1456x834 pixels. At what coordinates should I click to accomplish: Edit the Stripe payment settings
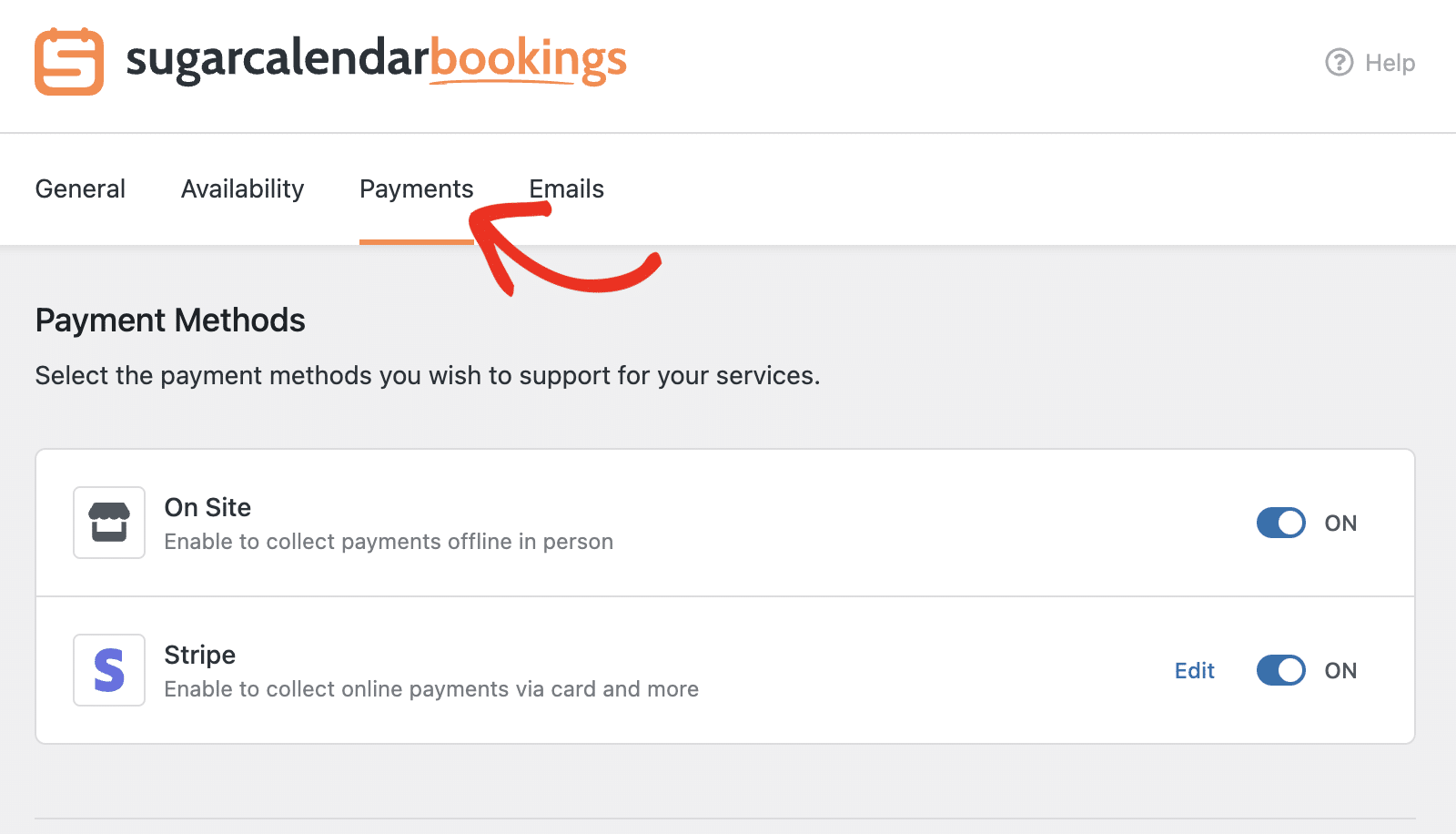coord(1195,670)
